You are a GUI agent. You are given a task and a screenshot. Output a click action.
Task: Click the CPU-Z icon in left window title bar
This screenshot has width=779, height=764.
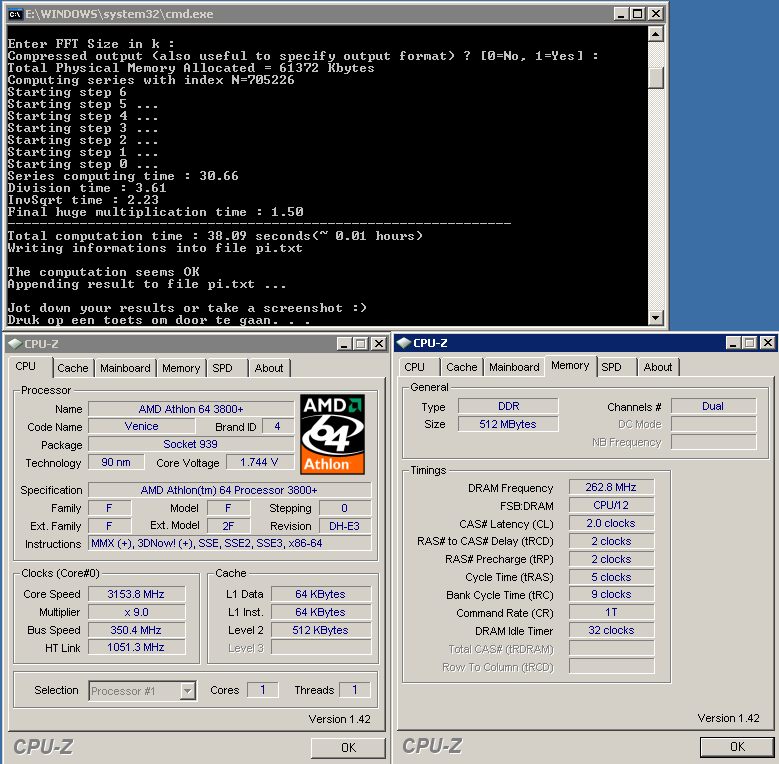16,344
